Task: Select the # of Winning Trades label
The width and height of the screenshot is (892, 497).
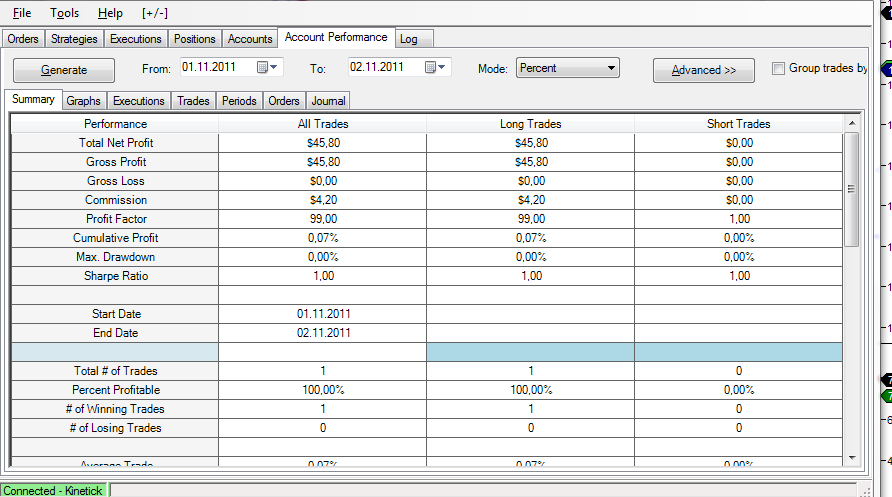Action: [x=115, y=409]
